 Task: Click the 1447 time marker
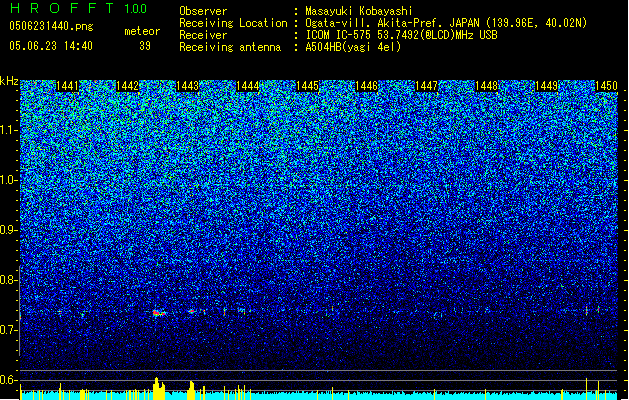[426, 86]
